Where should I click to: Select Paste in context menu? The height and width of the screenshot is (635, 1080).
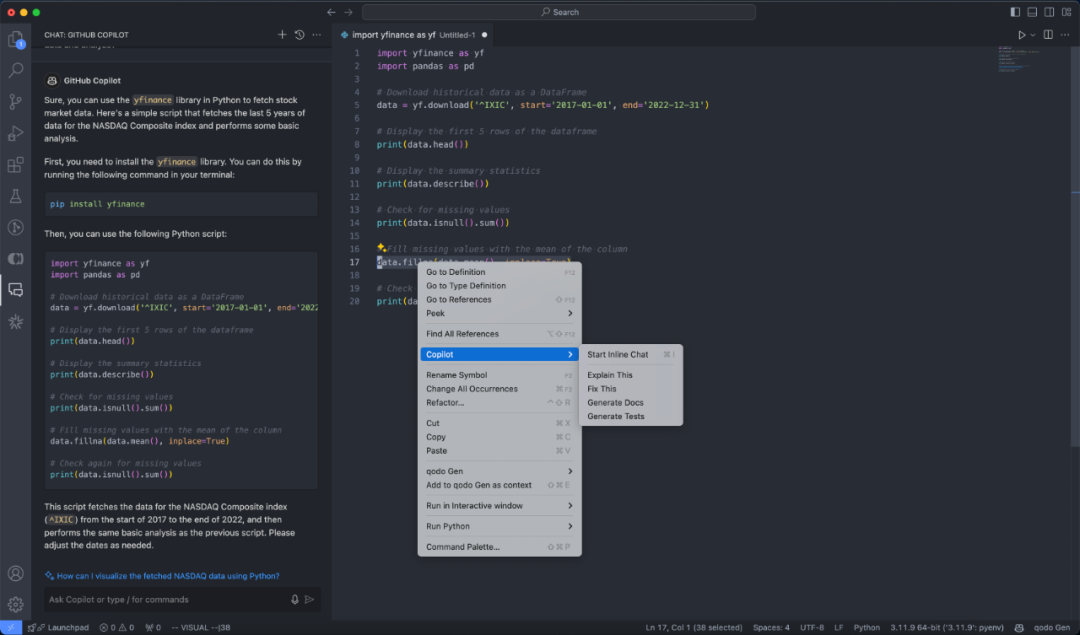coord(499,451)
